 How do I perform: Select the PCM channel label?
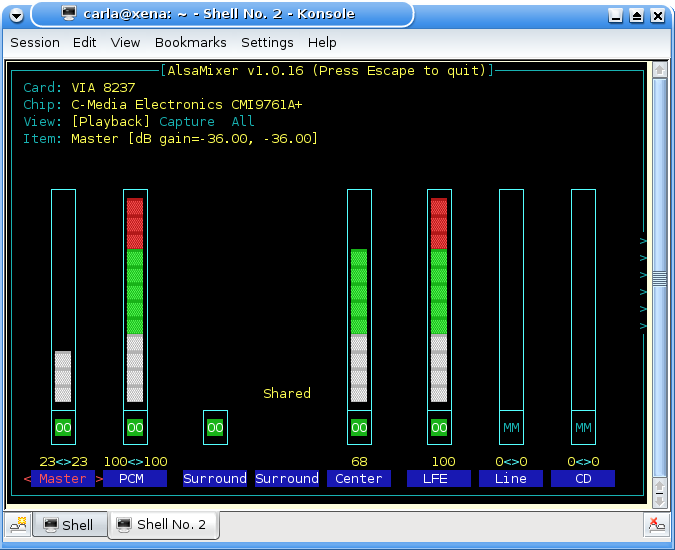(135, 479)
